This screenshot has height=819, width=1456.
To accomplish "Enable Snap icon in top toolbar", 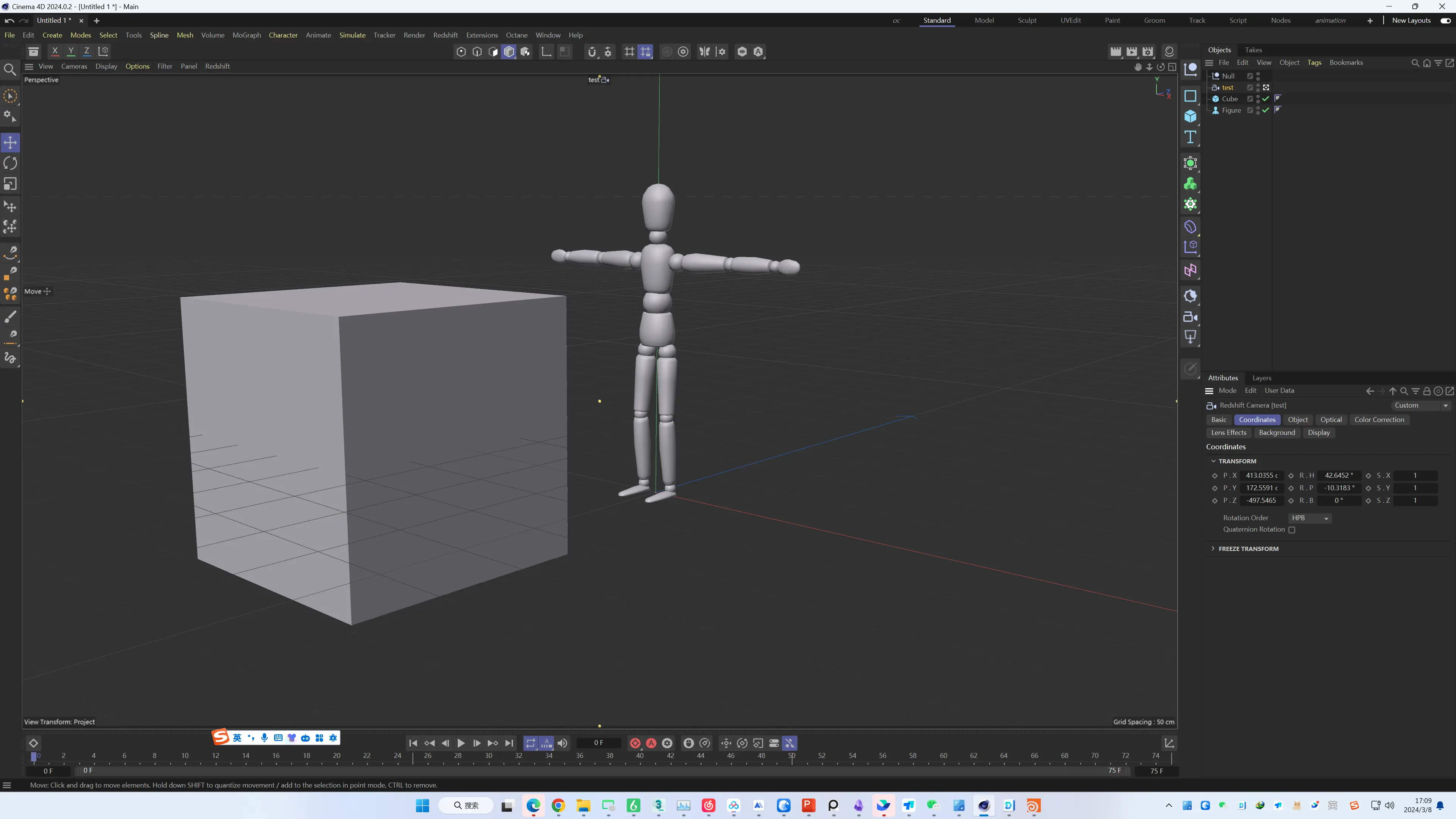I will point(592,52).
